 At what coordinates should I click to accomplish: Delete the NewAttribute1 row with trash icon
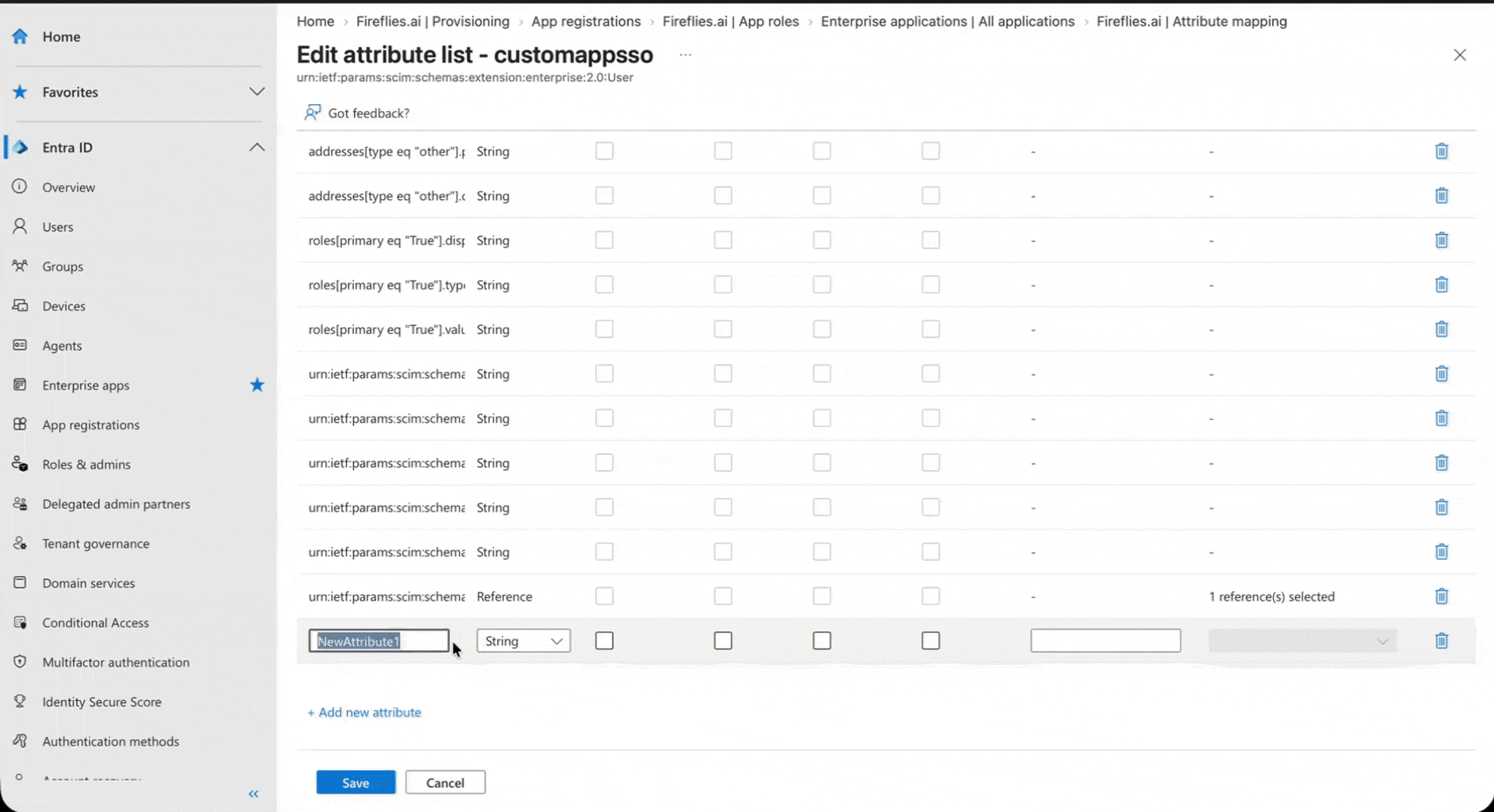1441,641
